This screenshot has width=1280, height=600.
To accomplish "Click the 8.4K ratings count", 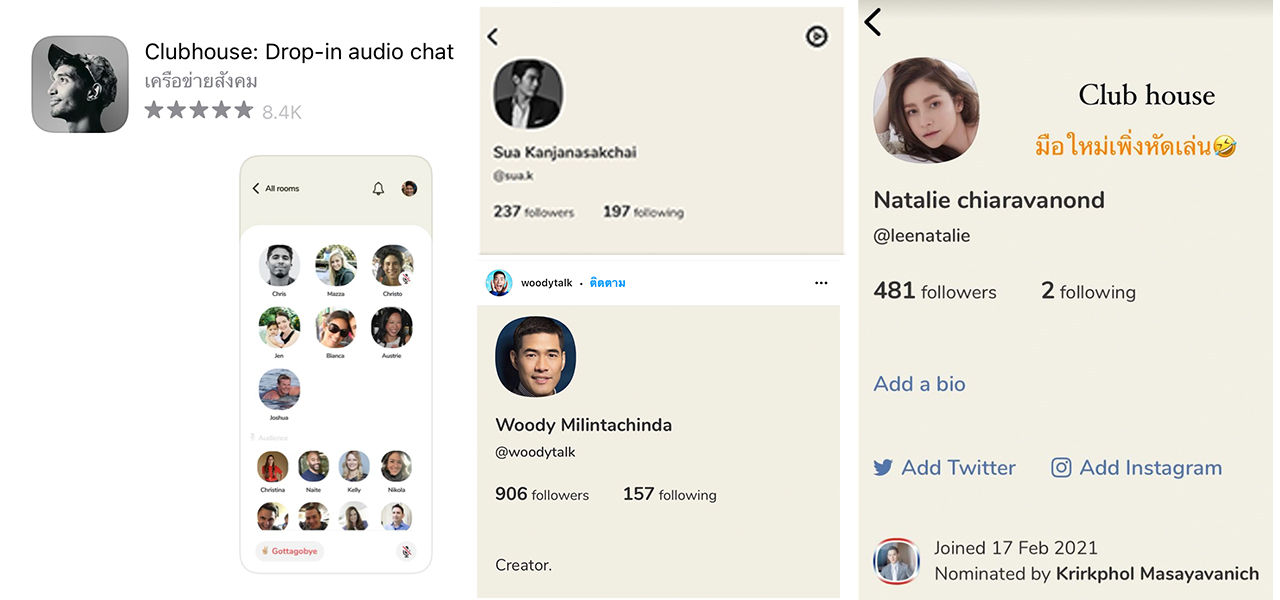I will pyautogui.click(x=282, y=112).
